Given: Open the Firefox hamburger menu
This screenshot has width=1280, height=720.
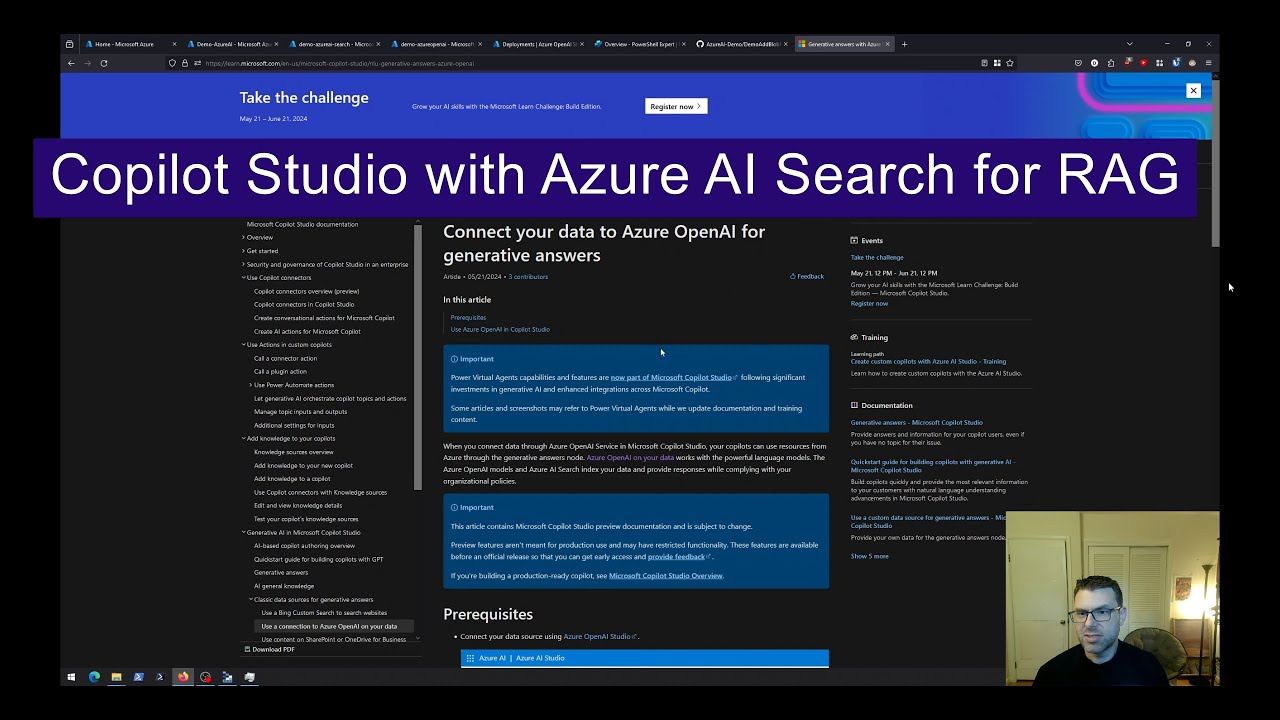Looking at the screenshot, I should (x=1208, y=63).
